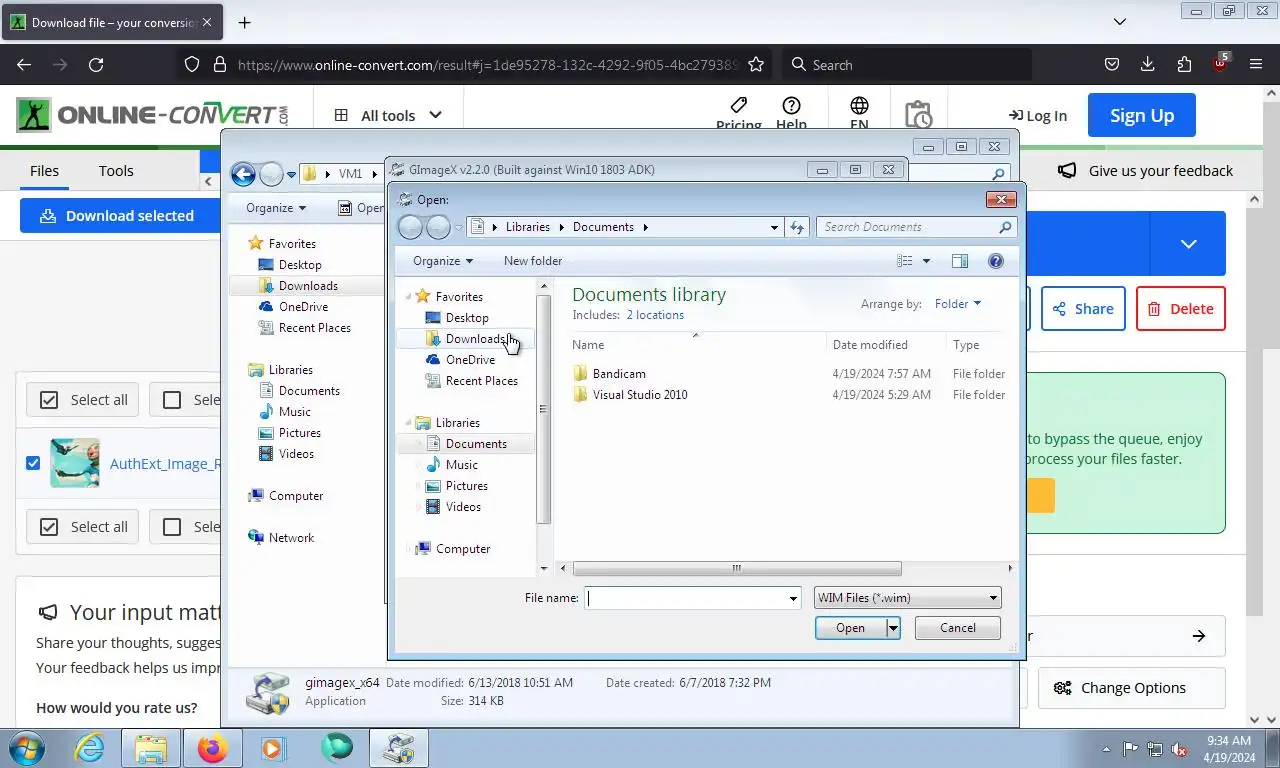Select the Download file browser tab
The width and height of the screenshot is (1280, 768).
point(112,22)
